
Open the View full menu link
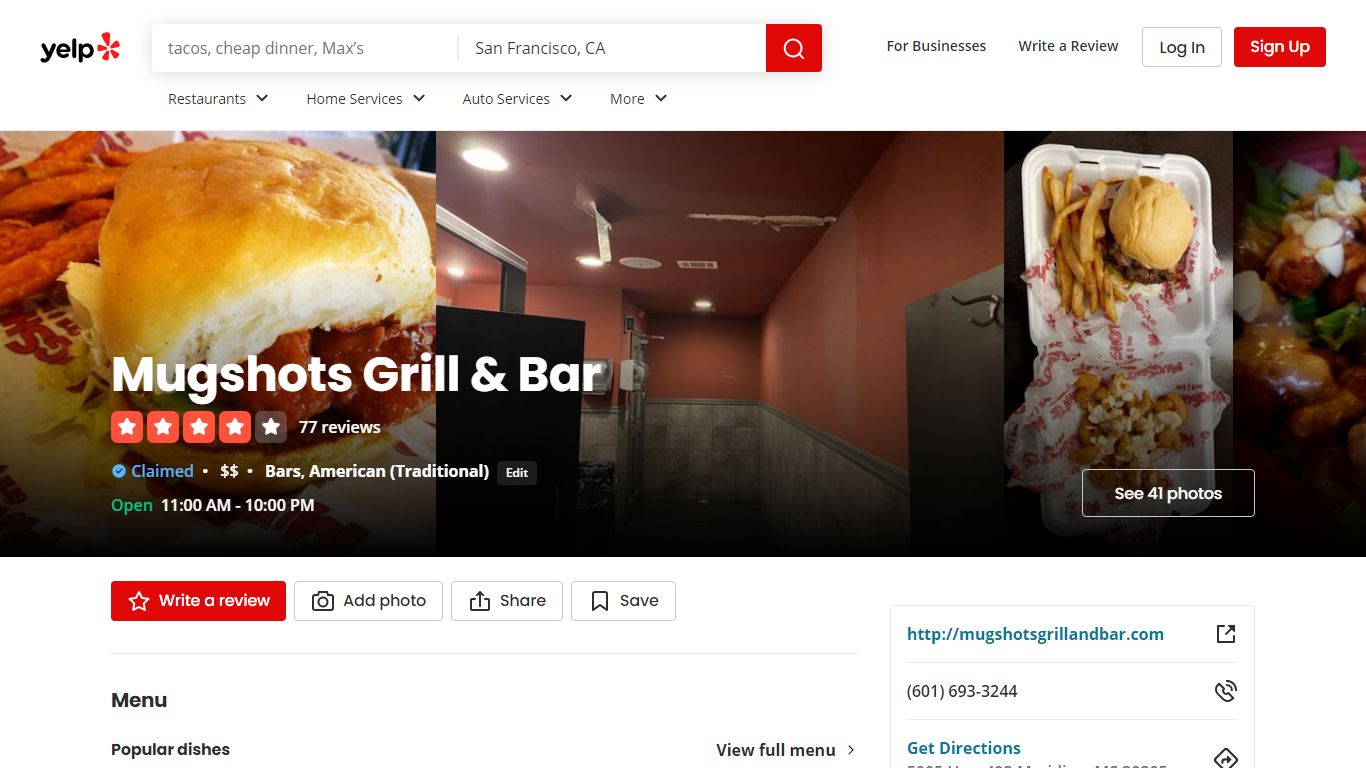pos(786,750)
